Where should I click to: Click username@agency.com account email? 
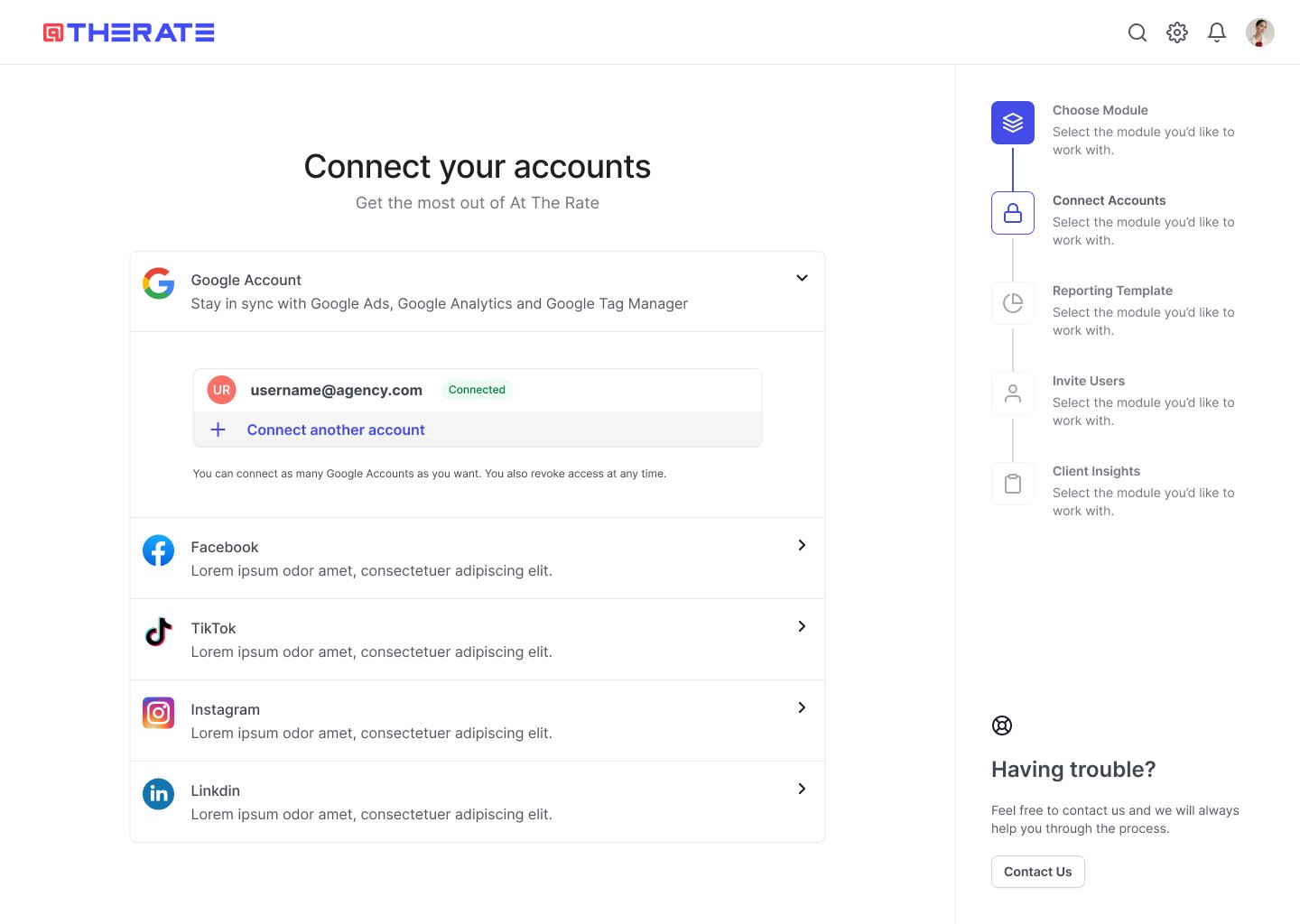point(337,390)
